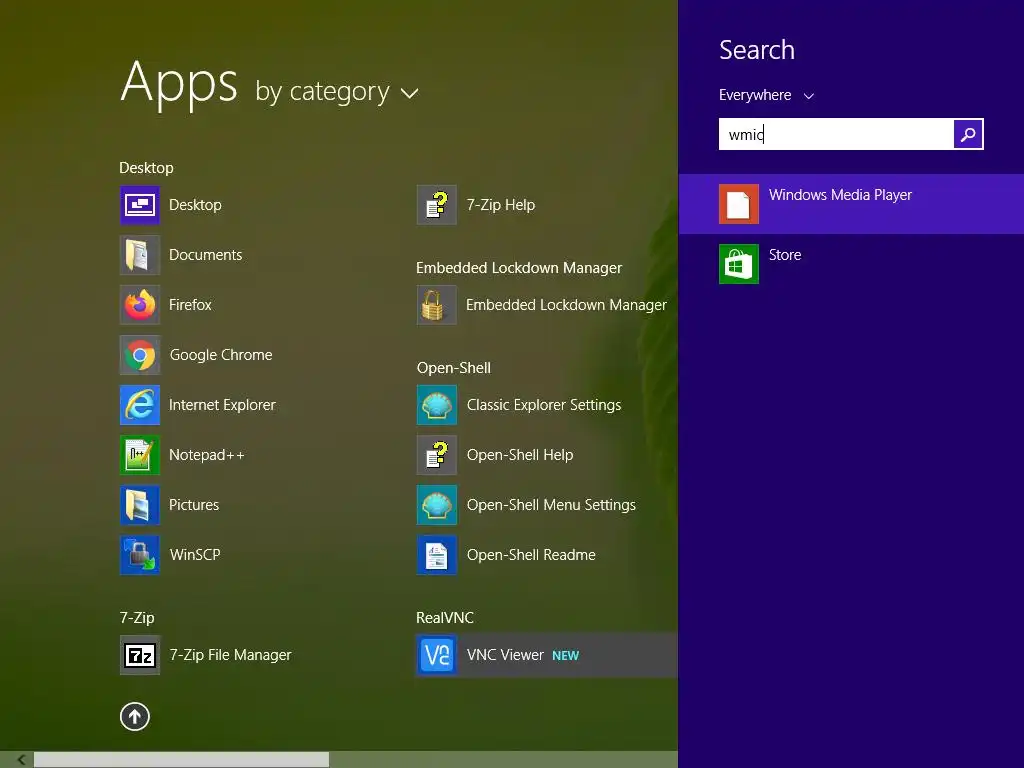
Task: Open Classic Explorer Settings shell icon
Action: [437, 405]
